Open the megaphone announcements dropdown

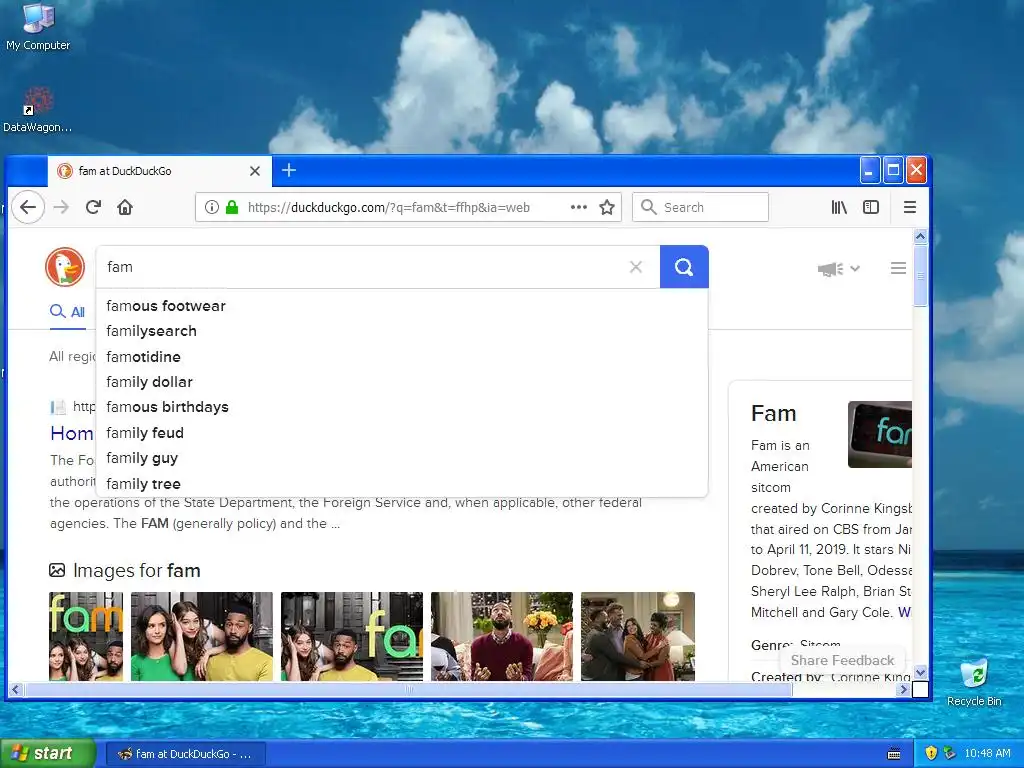839,268
